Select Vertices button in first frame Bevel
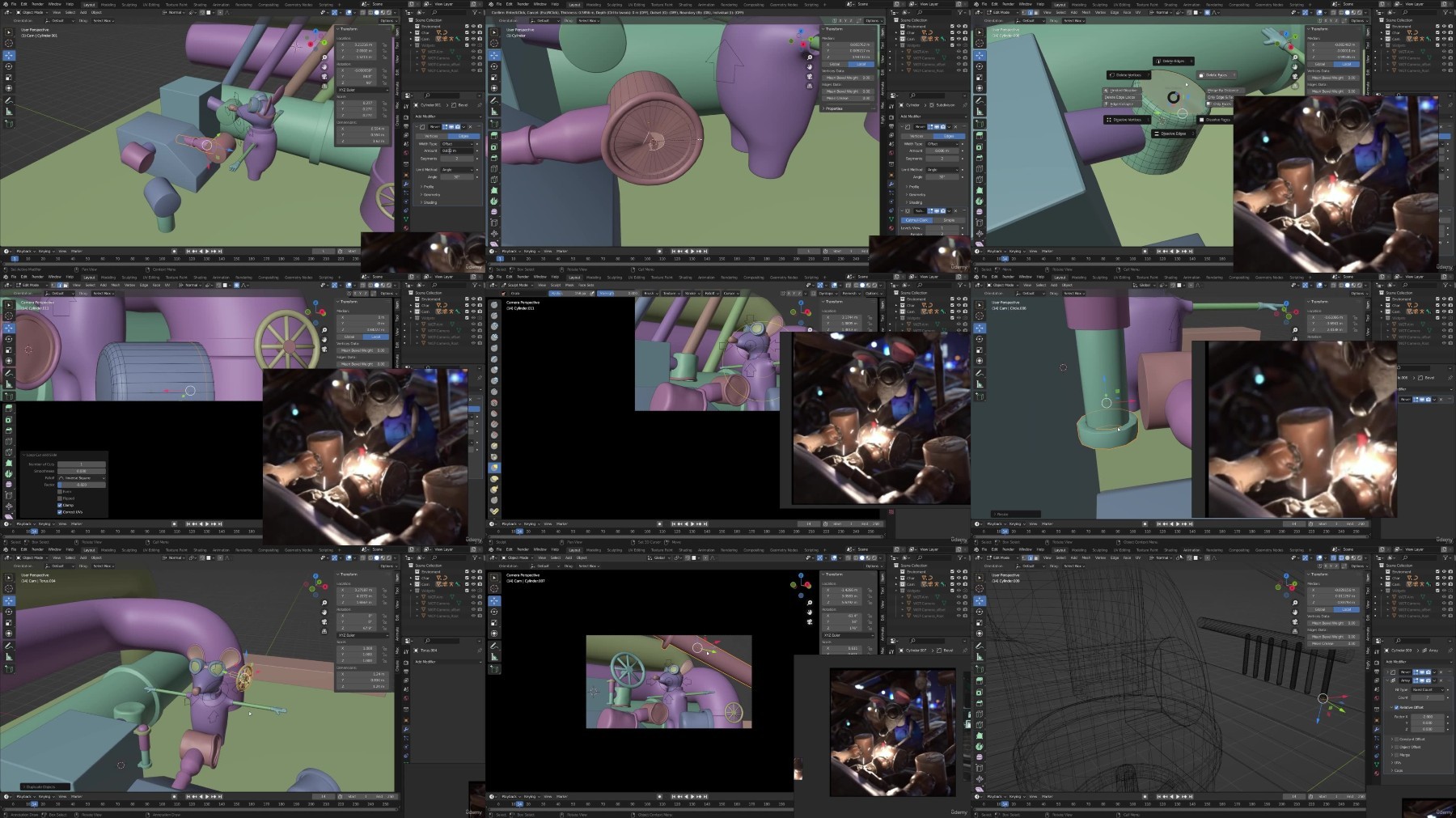1456x818 pixels. pyautogui.click(x=431, y=136)
